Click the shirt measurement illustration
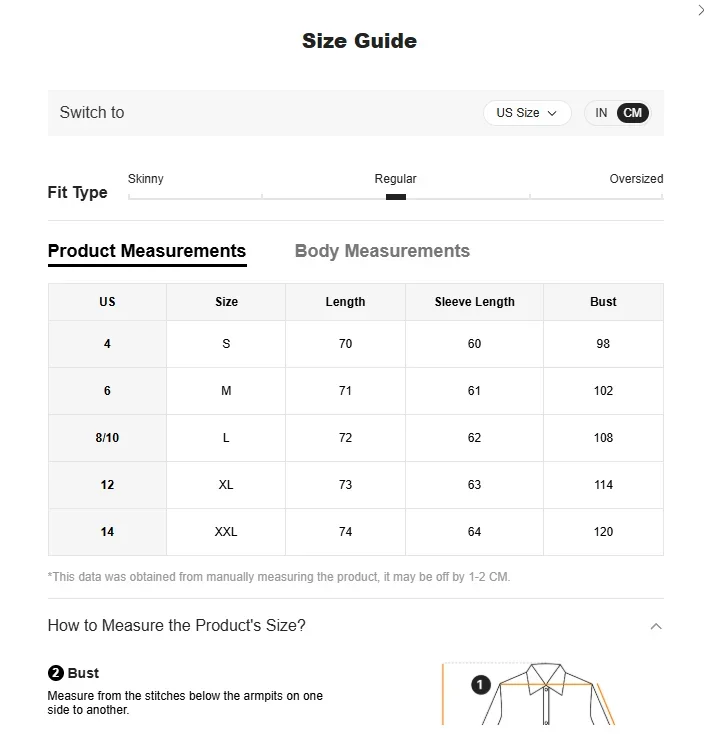The height and width of the screenshot is (734, 704). pyautogui.click(x=545, y=695)
